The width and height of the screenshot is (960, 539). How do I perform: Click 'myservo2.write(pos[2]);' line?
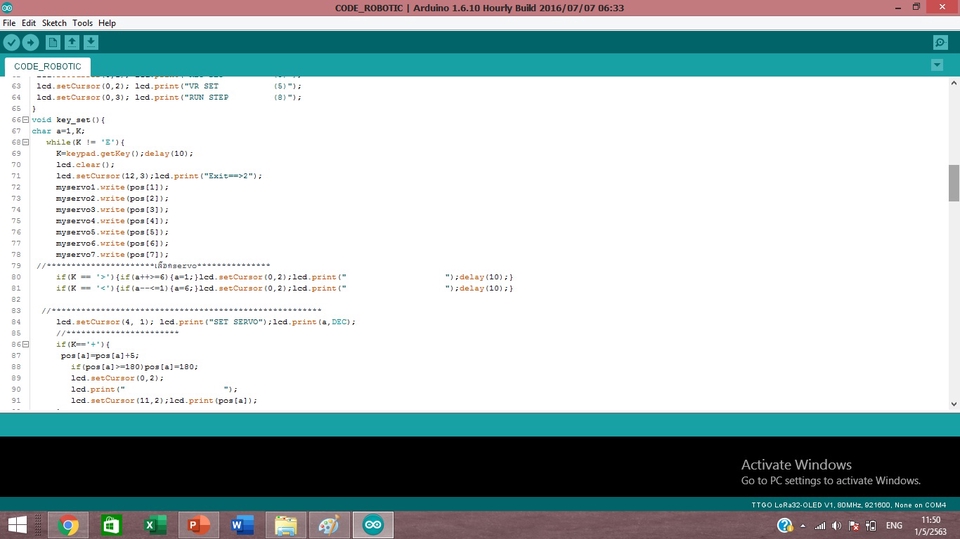tap(112, 198)
